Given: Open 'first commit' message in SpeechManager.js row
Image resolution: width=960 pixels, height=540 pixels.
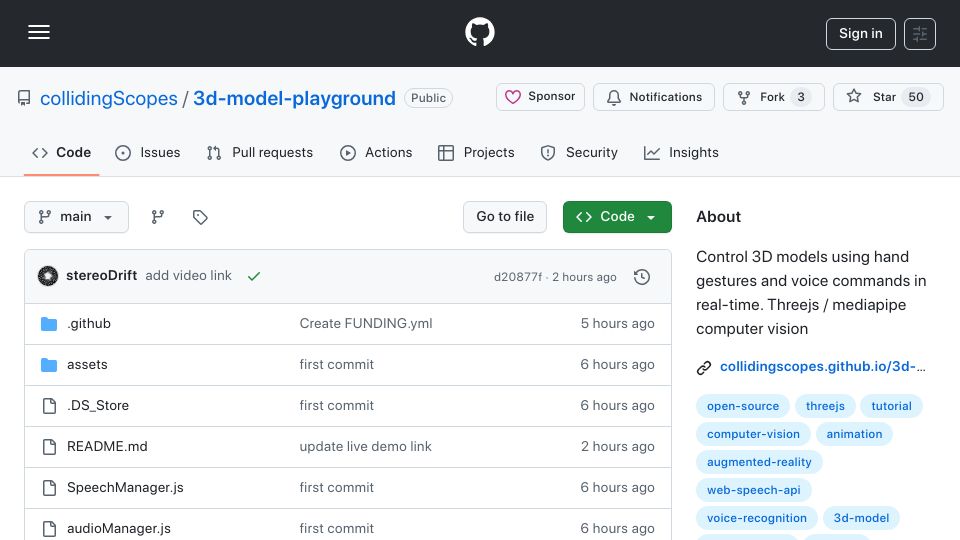Looking at the screenshot, I should coord(336,487).
